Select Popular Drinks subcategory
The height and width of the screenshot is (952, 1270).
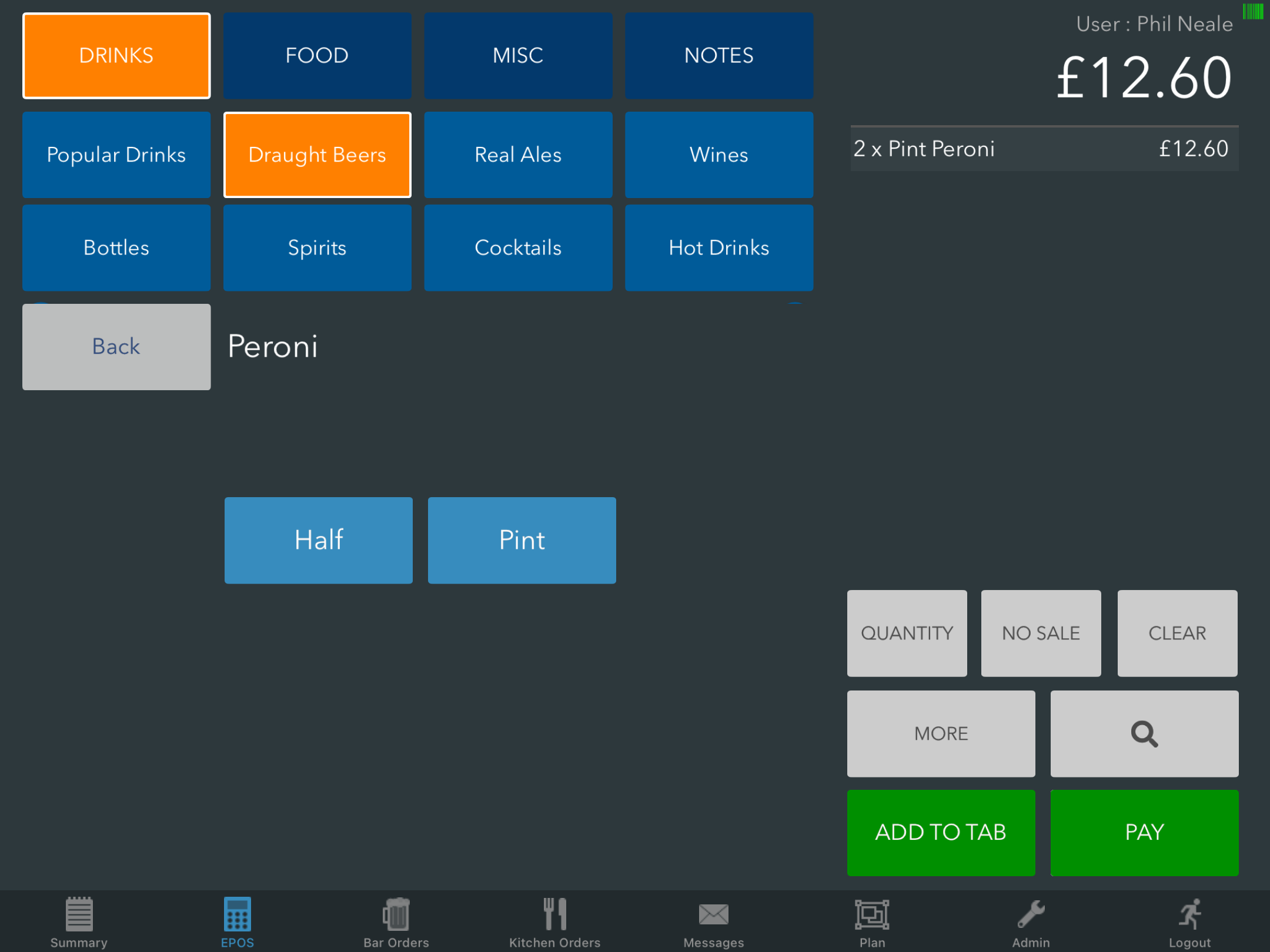[116, 155]
